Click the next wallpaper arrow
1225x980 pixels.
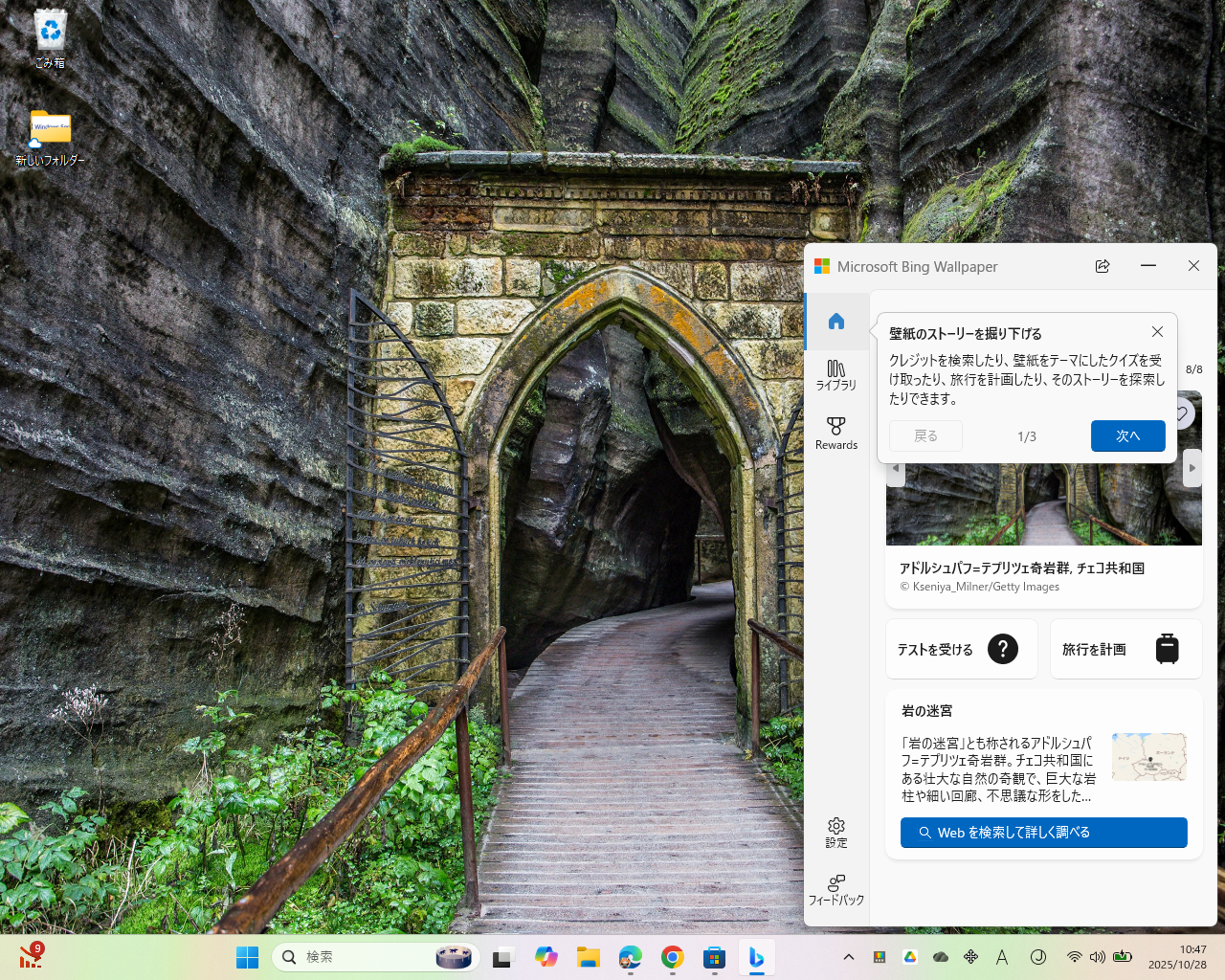(1192, 468)
